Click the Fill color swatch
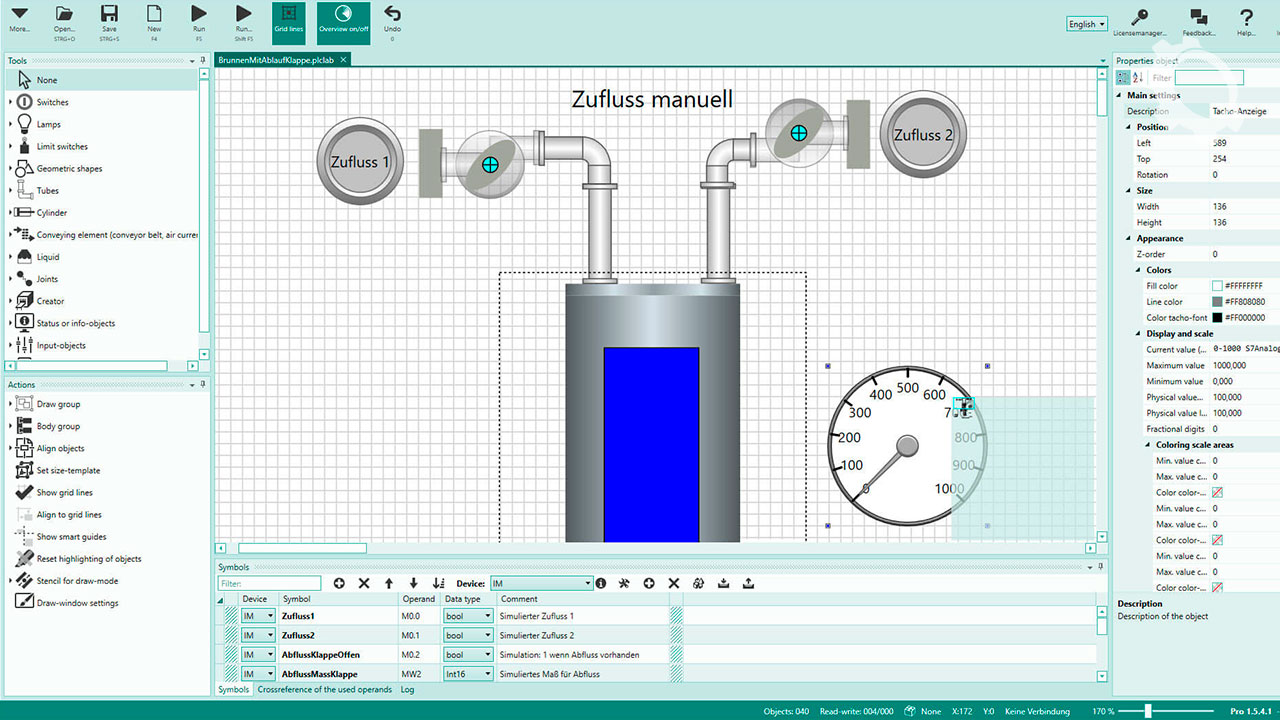1280x720 pixels. pyautogui.click(x=1217, y=286)
